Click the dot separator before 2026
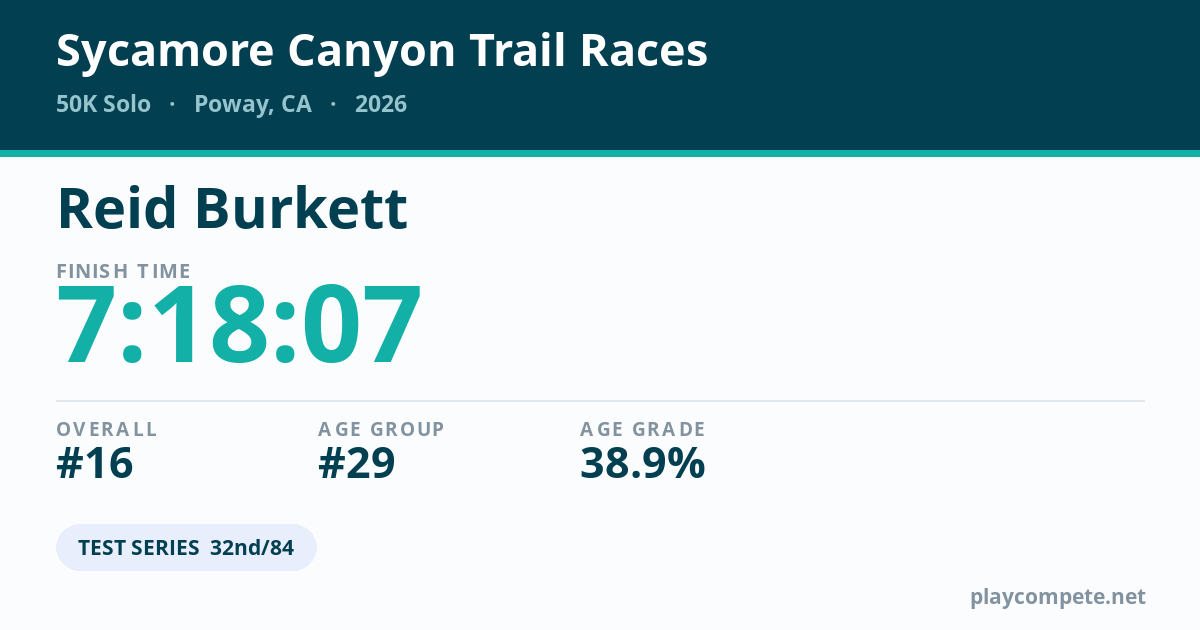This screenshot has height=630, width=1200. click(x=333, y=105)
